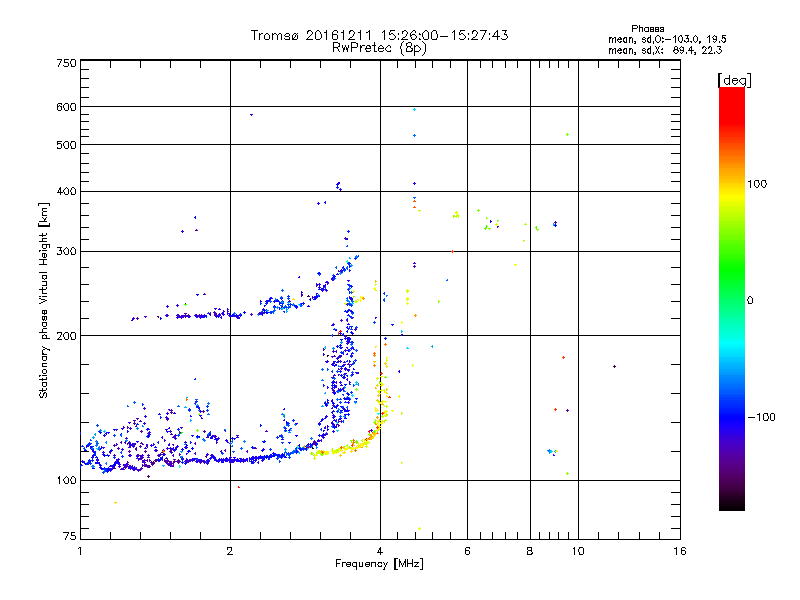Click the plot title 'Tromsø 20161211 15:26:00-15:27:43'
This screenshot has height=600, width=800.
[x=379, y=35]
